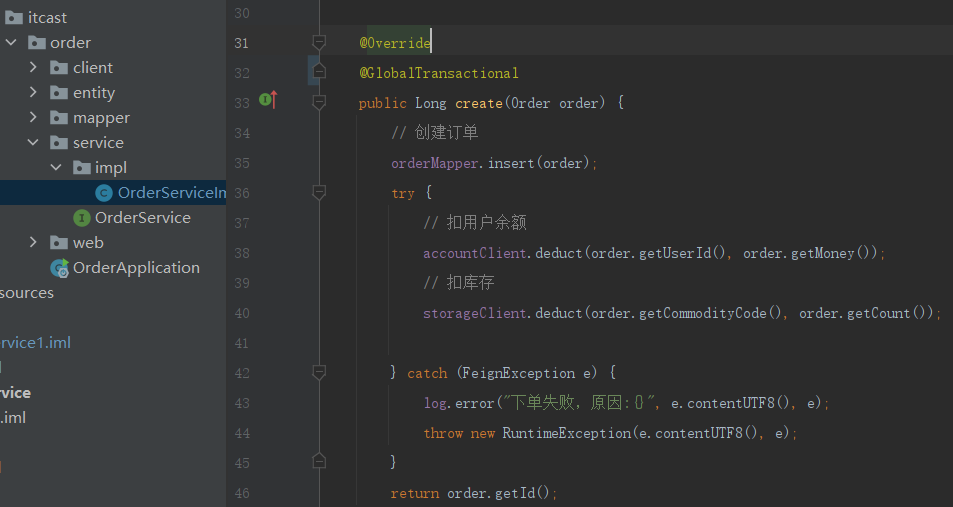Collapse the order folder
Viewport: 953px width, 507px height.
coord(11,43)
